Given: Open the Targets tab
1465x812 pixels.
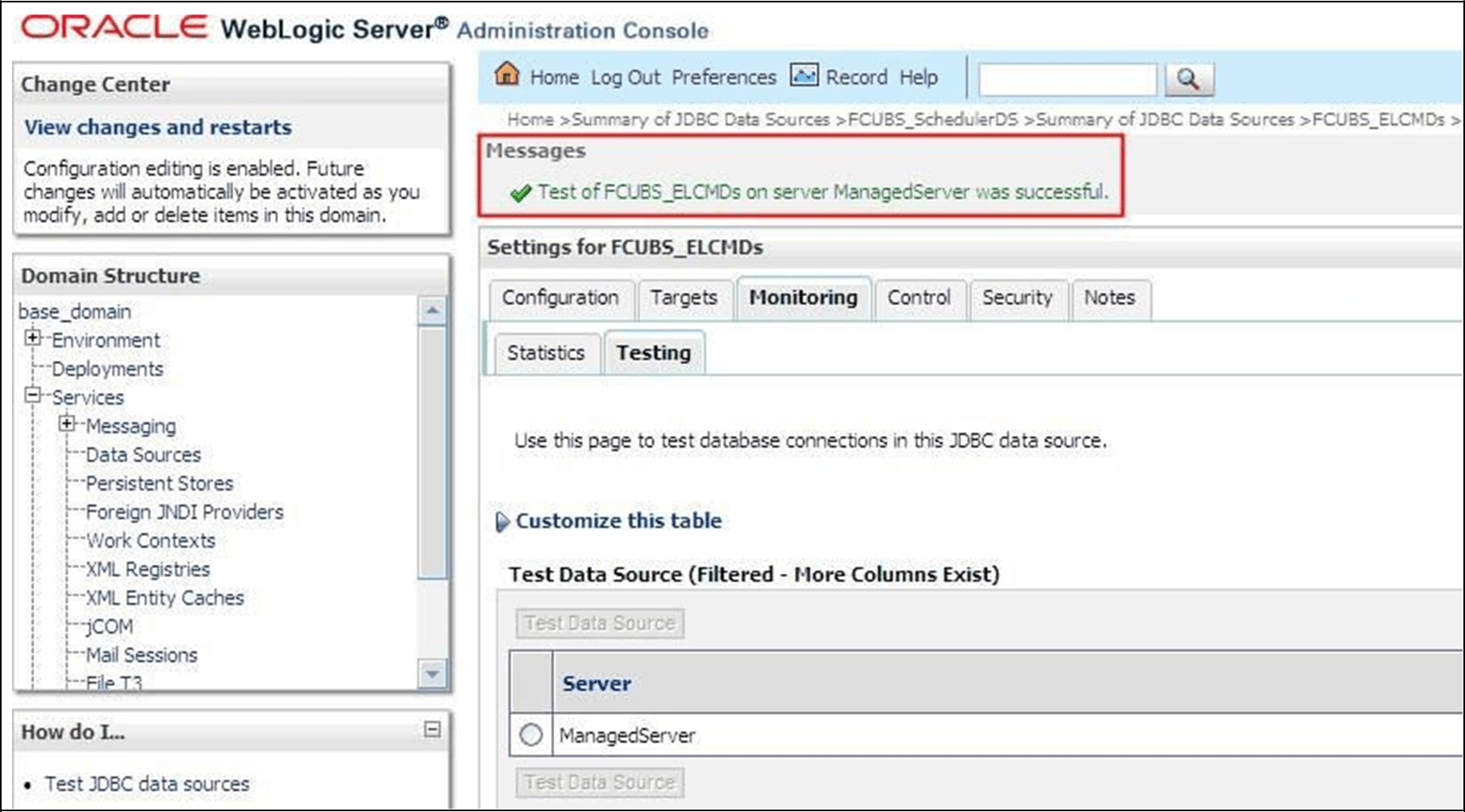Looking at the screenshot, I should click(684, 298).
